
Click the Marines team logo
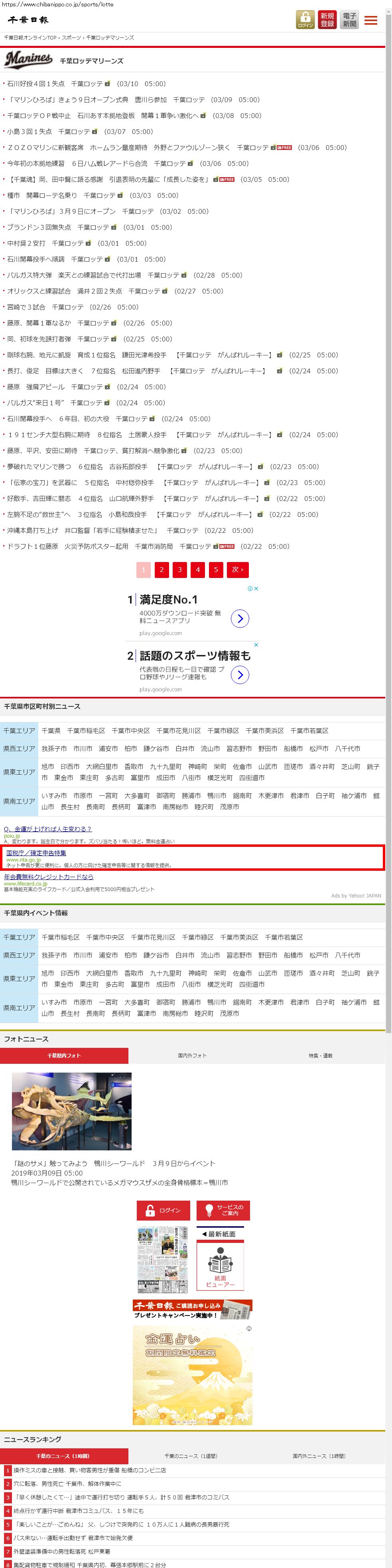29,60
